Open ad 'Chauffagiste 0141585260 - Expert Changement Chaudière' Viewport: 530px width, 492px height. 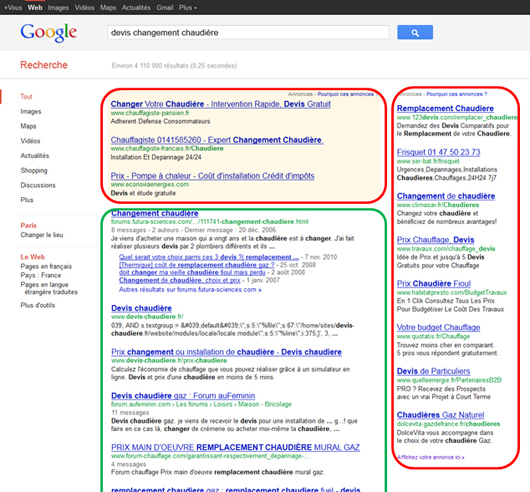(x=217, y=140)
